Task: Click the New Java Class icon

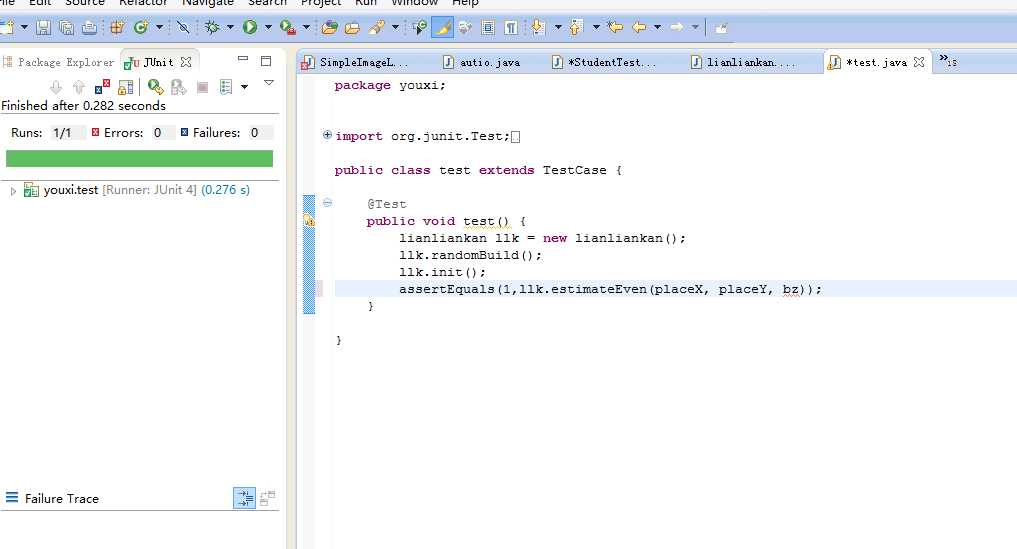Action: 141,27
